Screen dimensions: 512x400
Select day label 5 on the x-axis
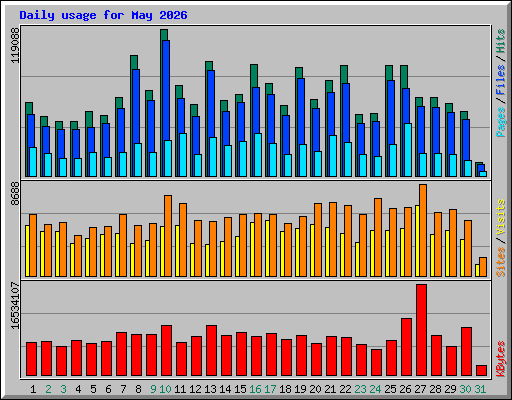[93, 389]
